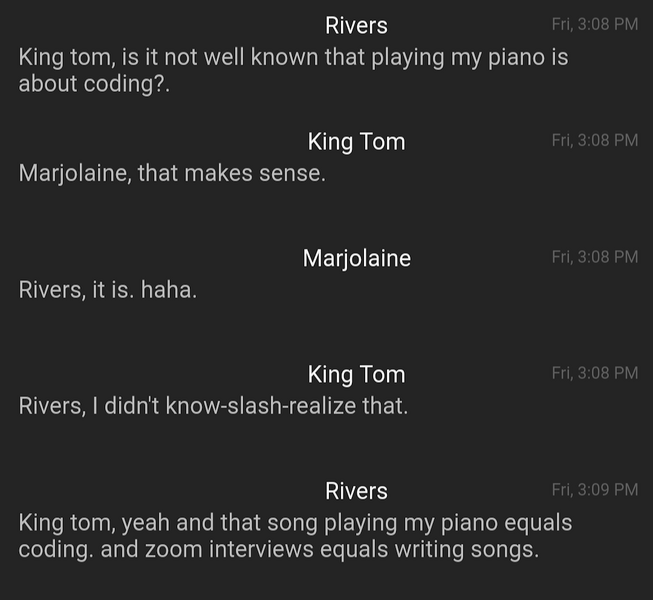Click the "Marjolaine" mention in King Tom's message
653x600 pixels.
[73, 173]
